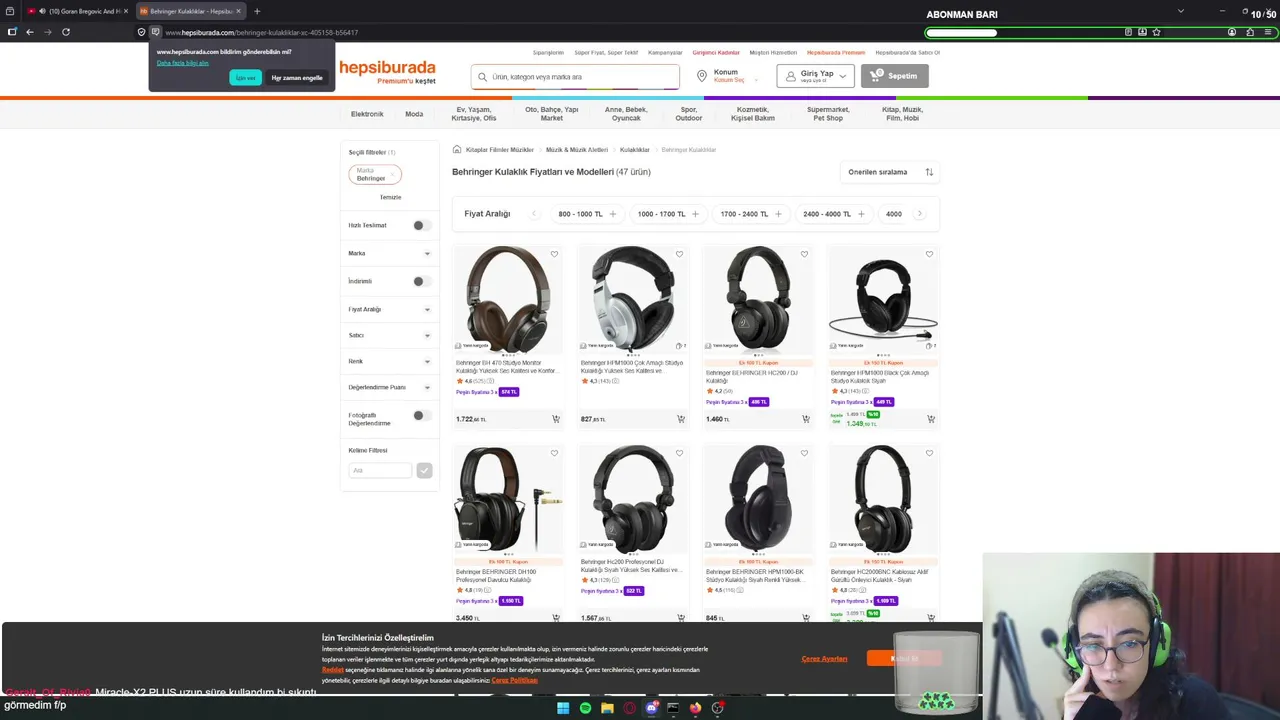The image size is (1280, 720).
Task: Switch to Goran Bregovic browser tab
Action: click(x=79, y=11)
